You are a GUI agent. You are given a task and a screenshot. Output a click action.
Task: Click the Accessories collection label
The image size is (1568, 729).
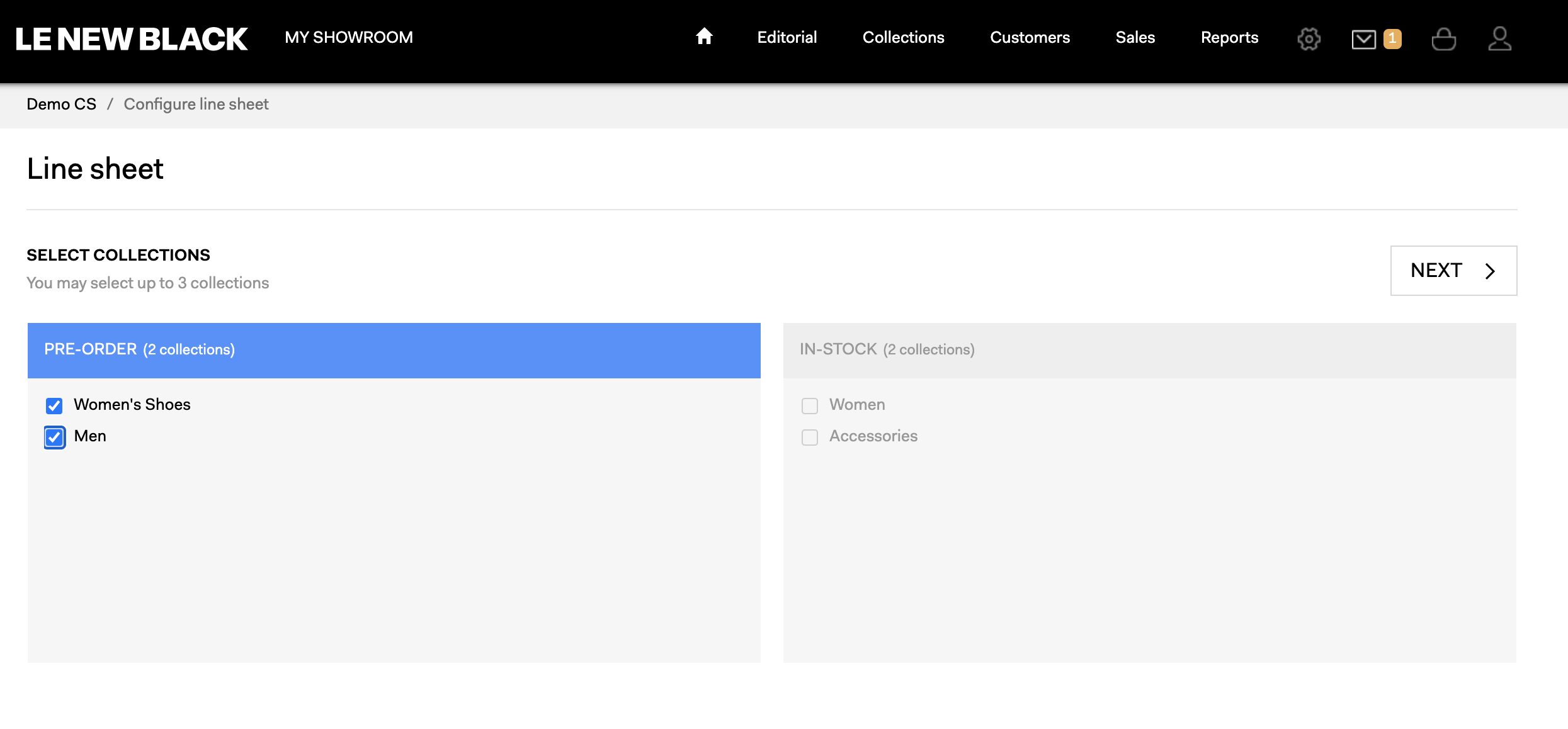pos(873,436)
